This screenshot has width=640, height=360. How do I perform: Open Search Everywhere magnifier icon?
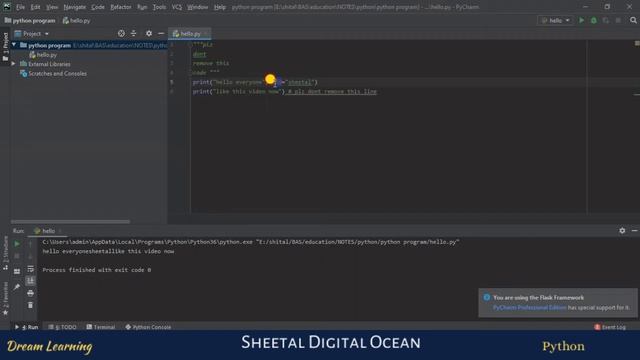633,20
